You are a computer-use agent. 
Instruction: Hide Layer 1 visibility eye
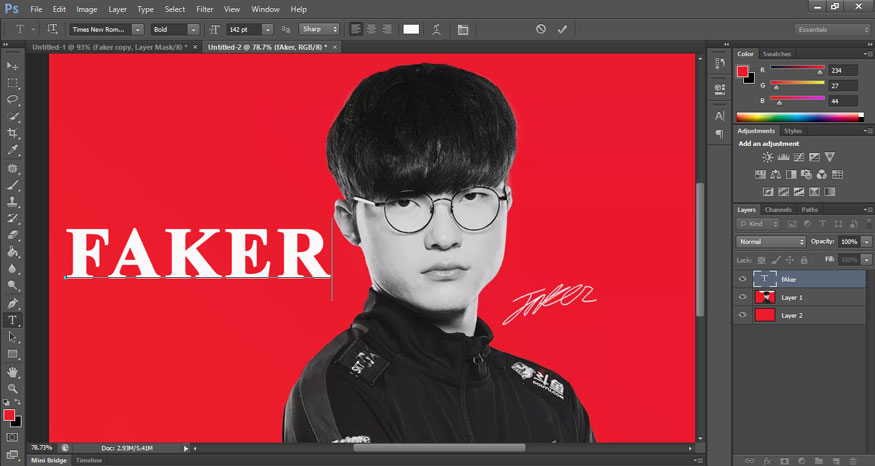click(x=742, y=297)
